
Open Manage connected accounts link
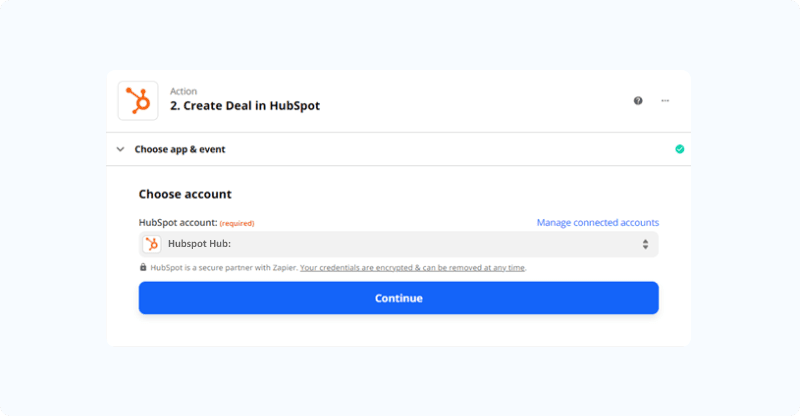pyautogui.click(x=597, y=223)
